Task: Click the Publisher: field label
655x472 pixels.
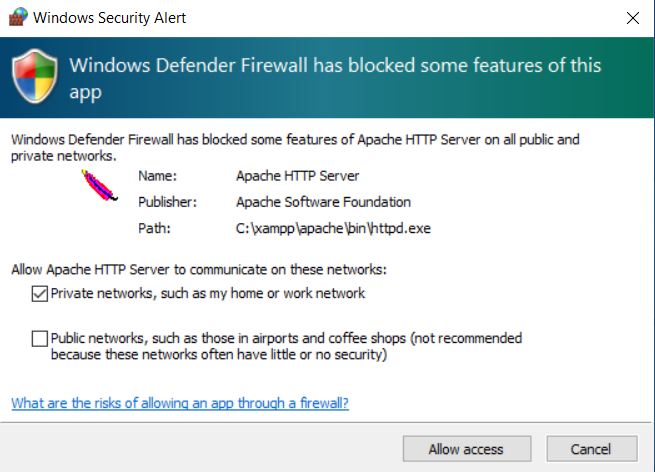Action: click(167, 202)
